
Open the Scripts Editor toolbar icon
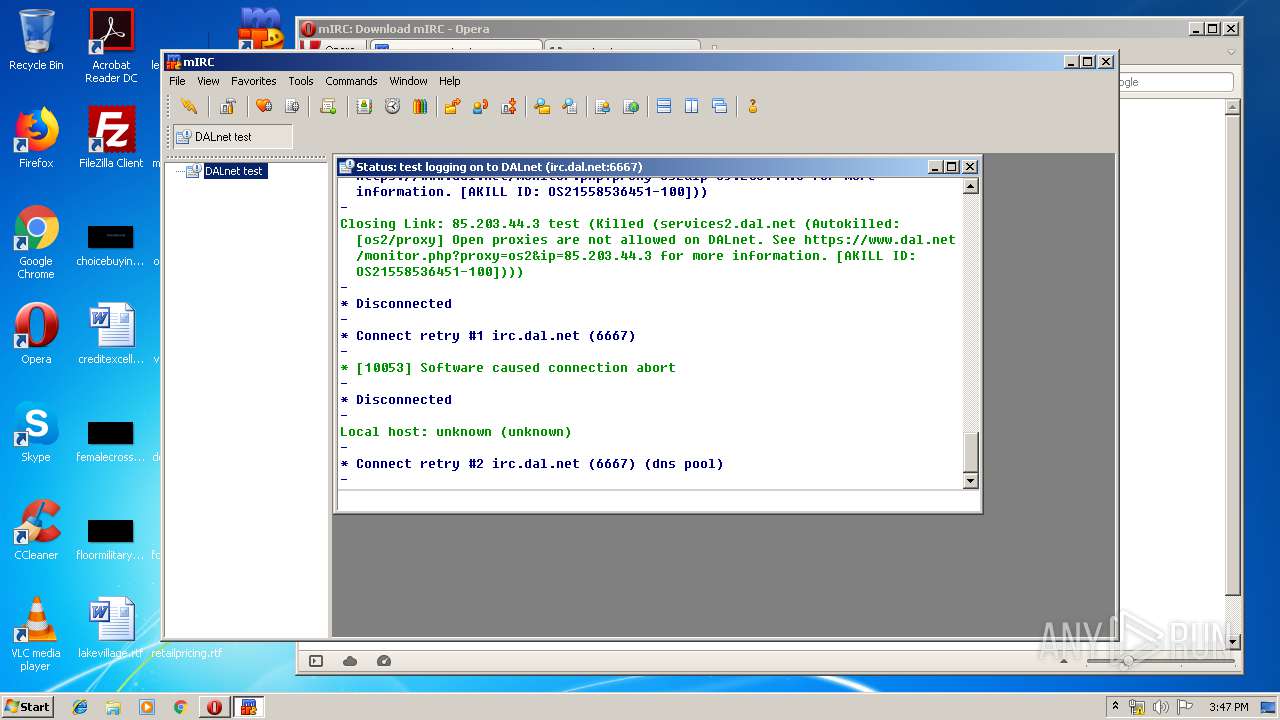pos(328,106)
